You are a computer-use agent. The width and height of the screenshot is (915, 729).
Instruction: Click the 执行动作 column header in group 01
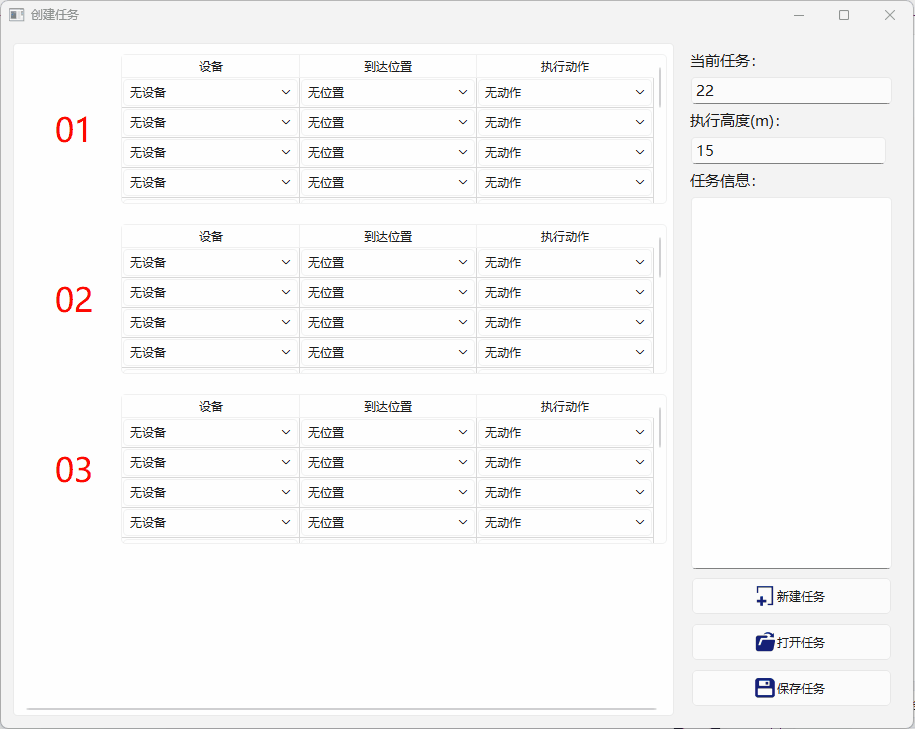click(x=564, y=67)
